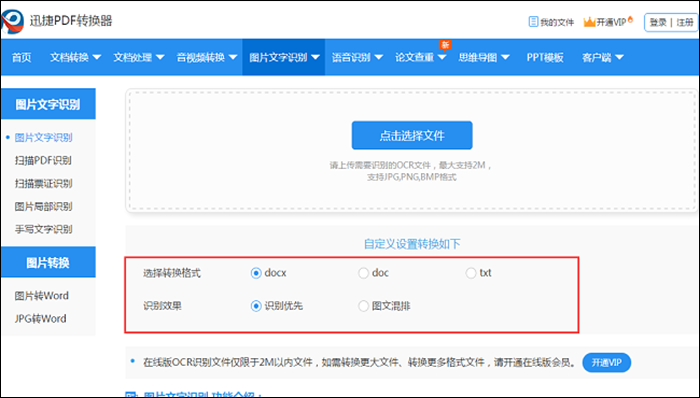
Task: Go to 首页 in navigation bar
Action: pos(21,57)
